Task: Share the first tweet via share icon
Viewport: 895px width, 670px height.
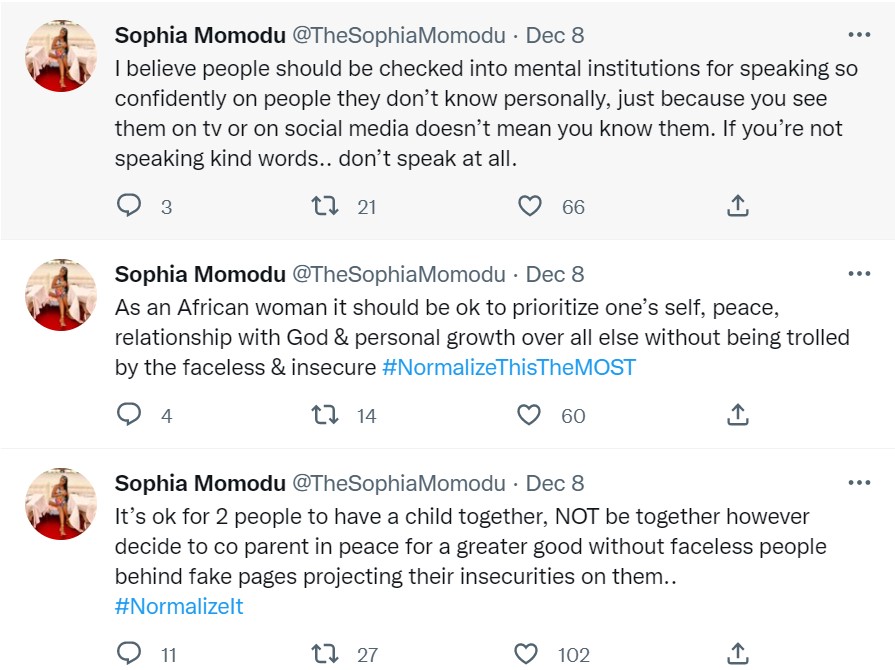Action: tap(737, 206)
